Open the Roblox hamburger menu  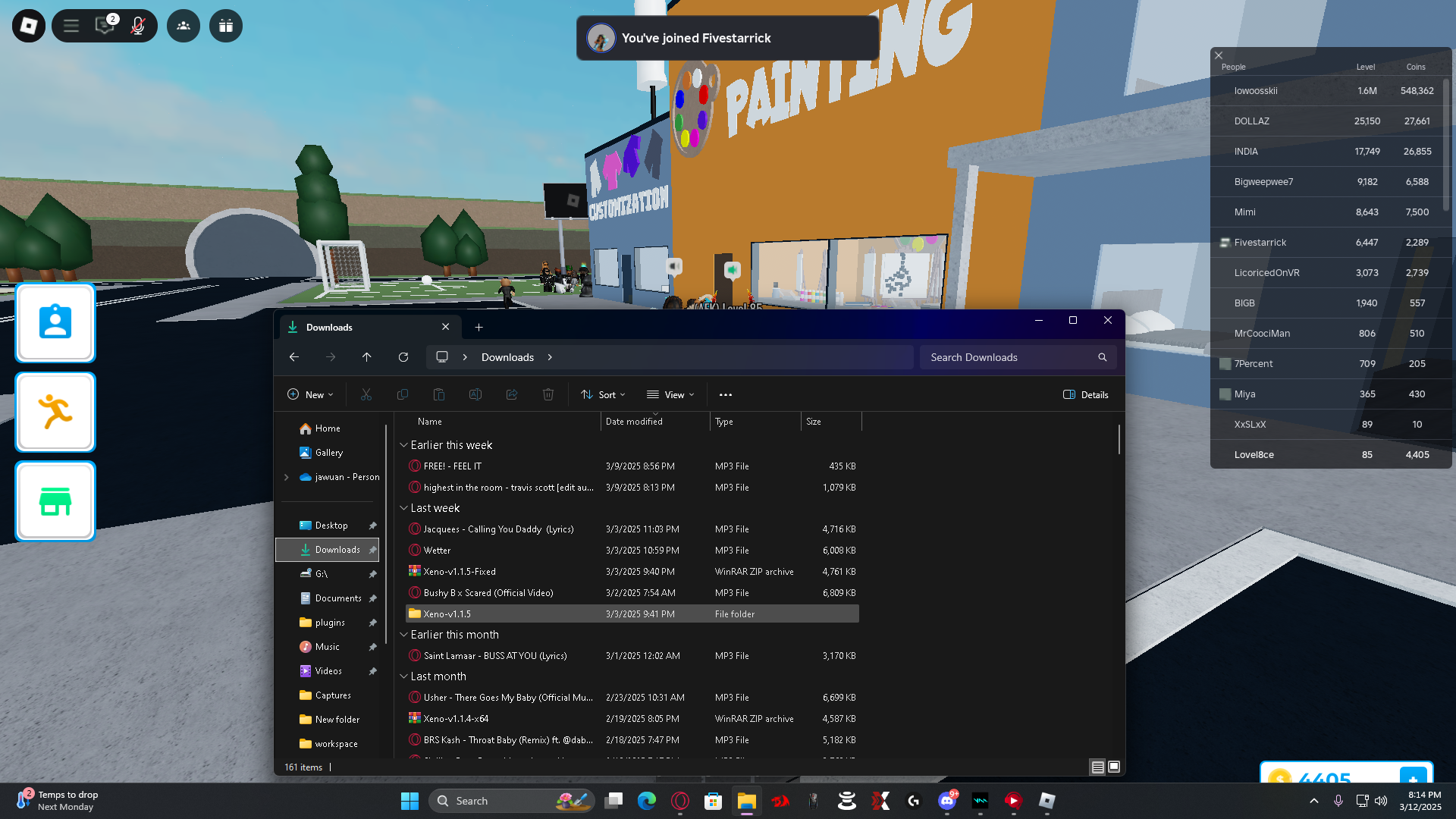click(x=71, y=26)
